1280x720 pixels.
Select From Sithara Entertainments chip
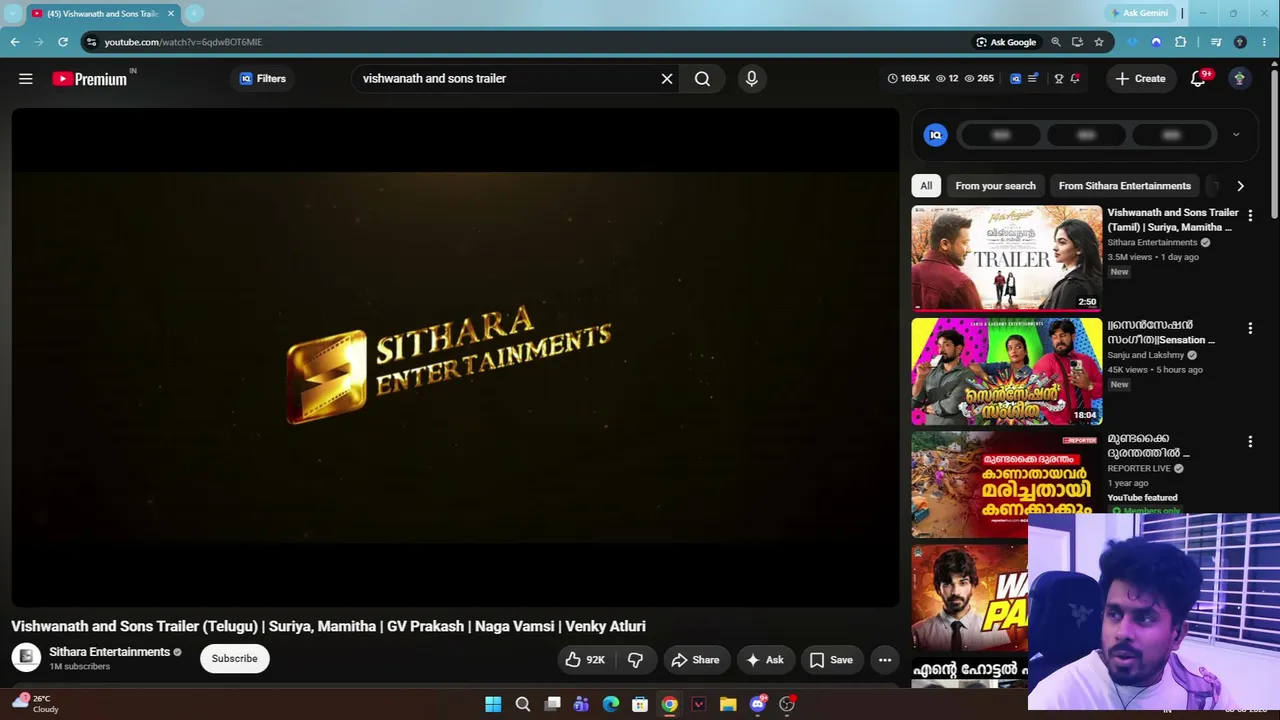click(x=1125, y=186)
